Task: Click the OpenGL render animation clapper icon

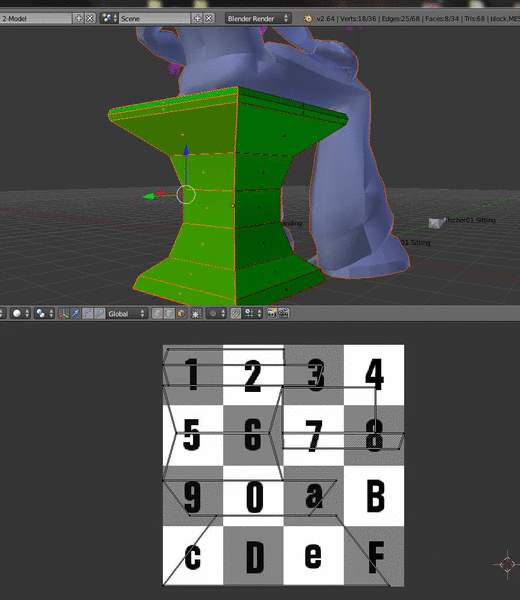Action: 284,314
